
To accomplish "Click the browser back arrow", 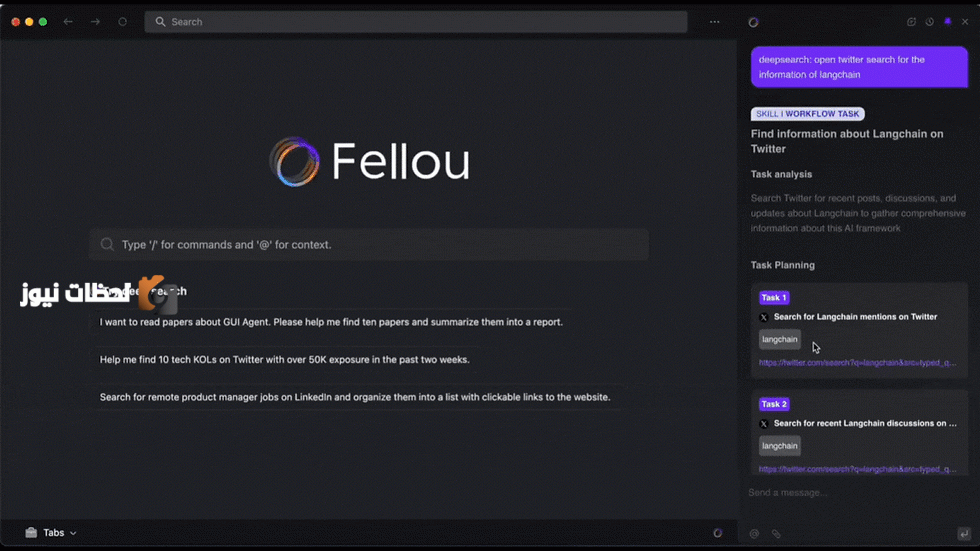I will tap(68, 22).
